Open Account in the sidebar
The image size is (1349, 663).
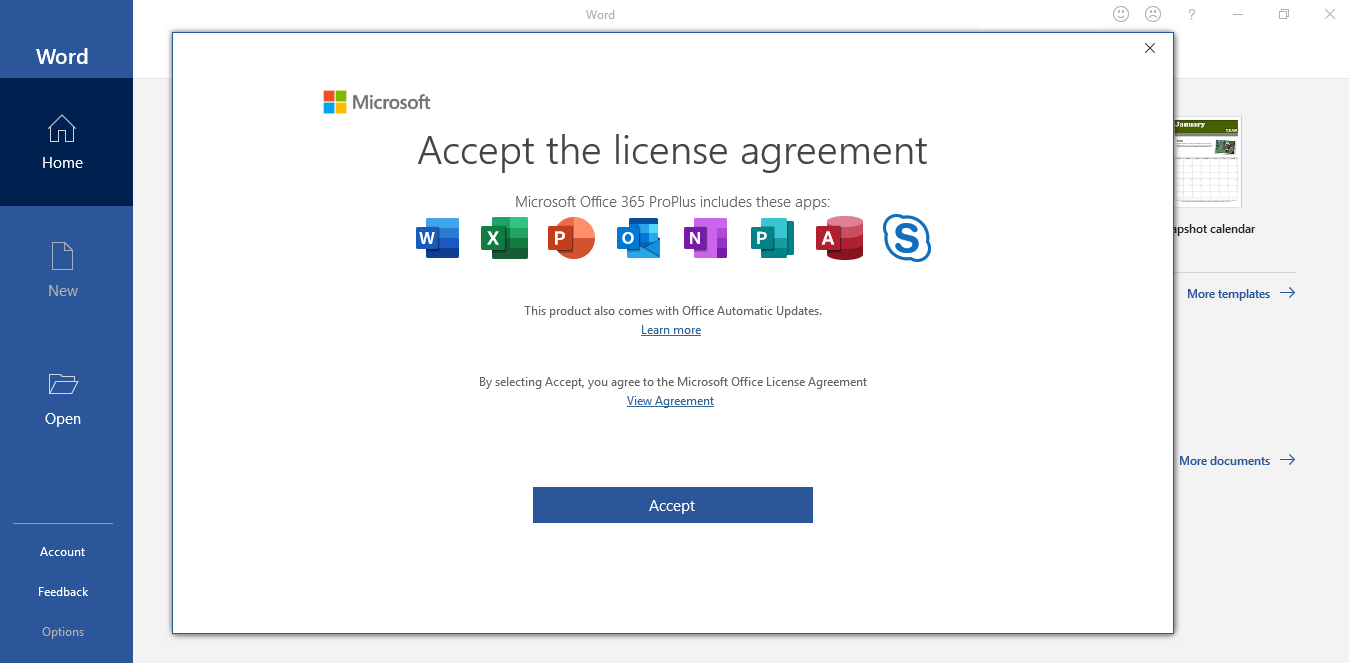point(62,552)
